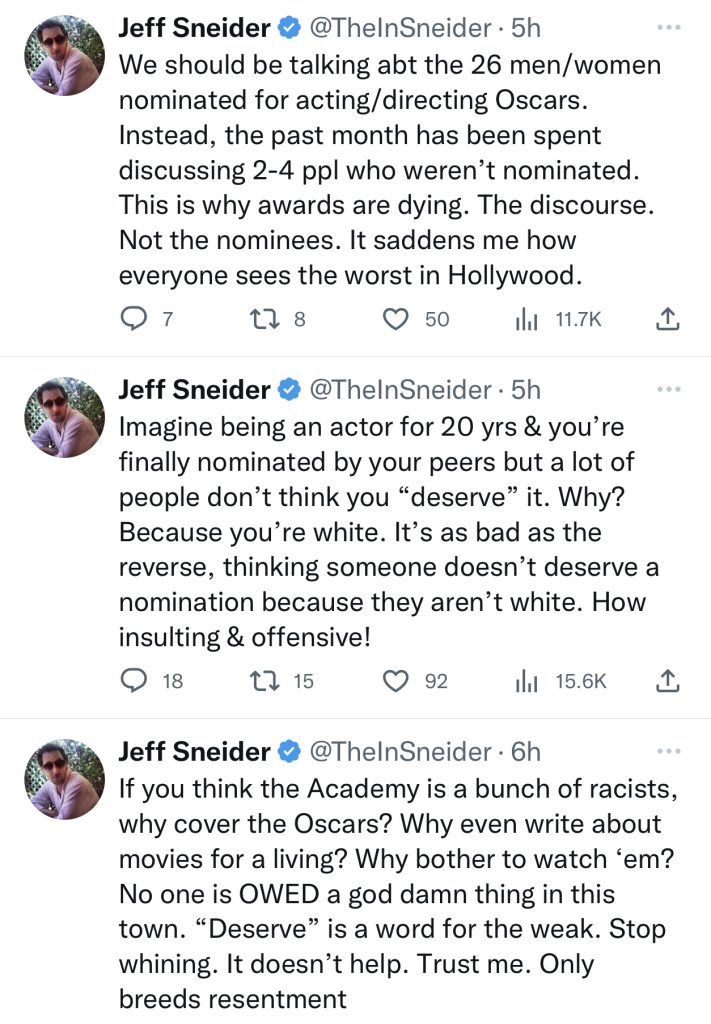Image resolution: width=711 pixels, height=1024 pixels.
Task: Open more options on the third tweet
Action: [x=667, y=750]
